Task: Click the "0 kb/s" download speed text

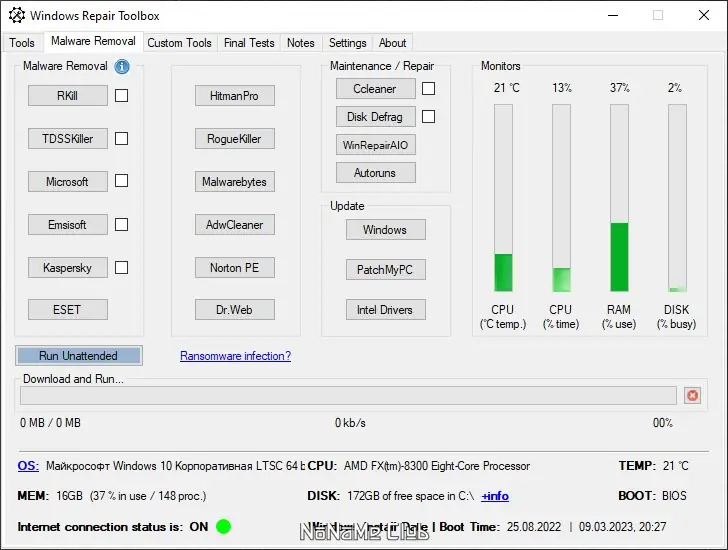Action: coord(350,423)
